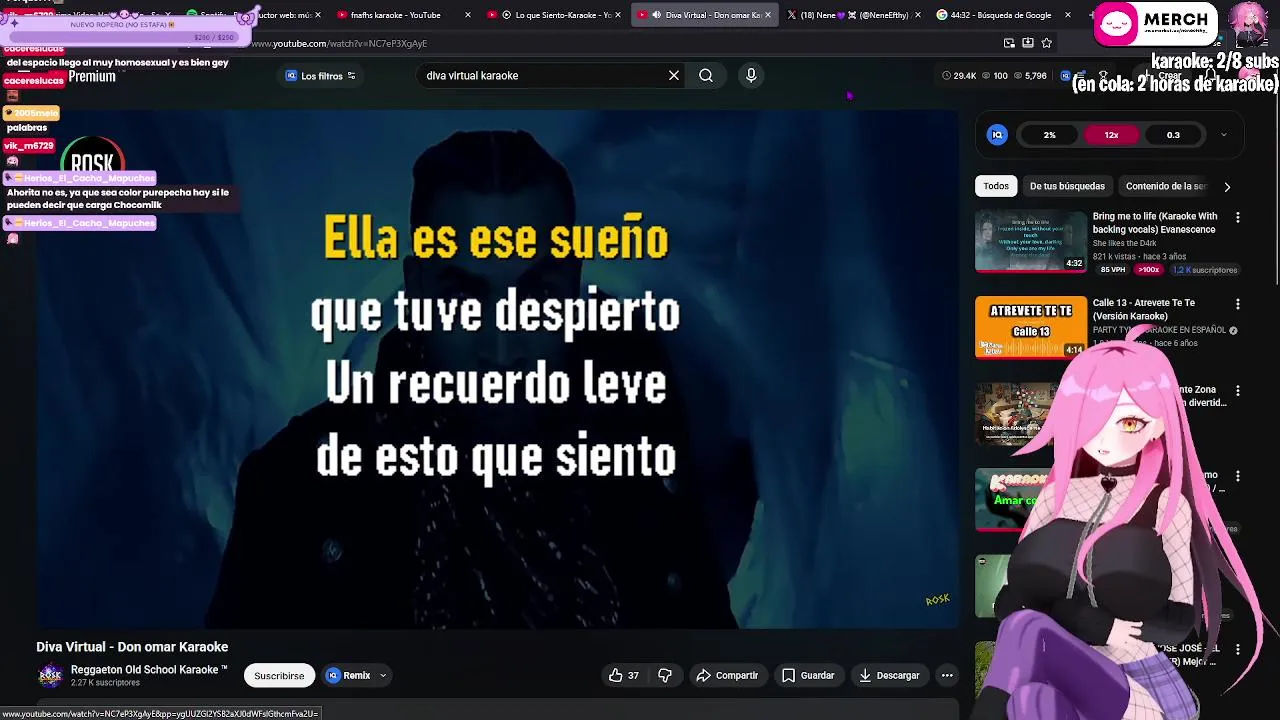Close the Lo que Siento-Karaoke tab

618,15
